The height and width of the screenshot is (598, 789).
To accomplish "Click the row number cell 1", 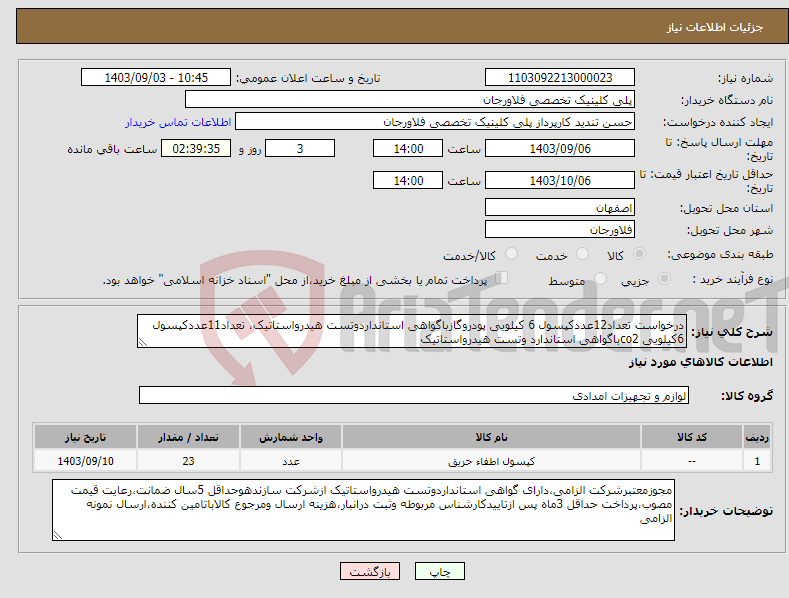I will pyautogui.click(x=757, y=461).
